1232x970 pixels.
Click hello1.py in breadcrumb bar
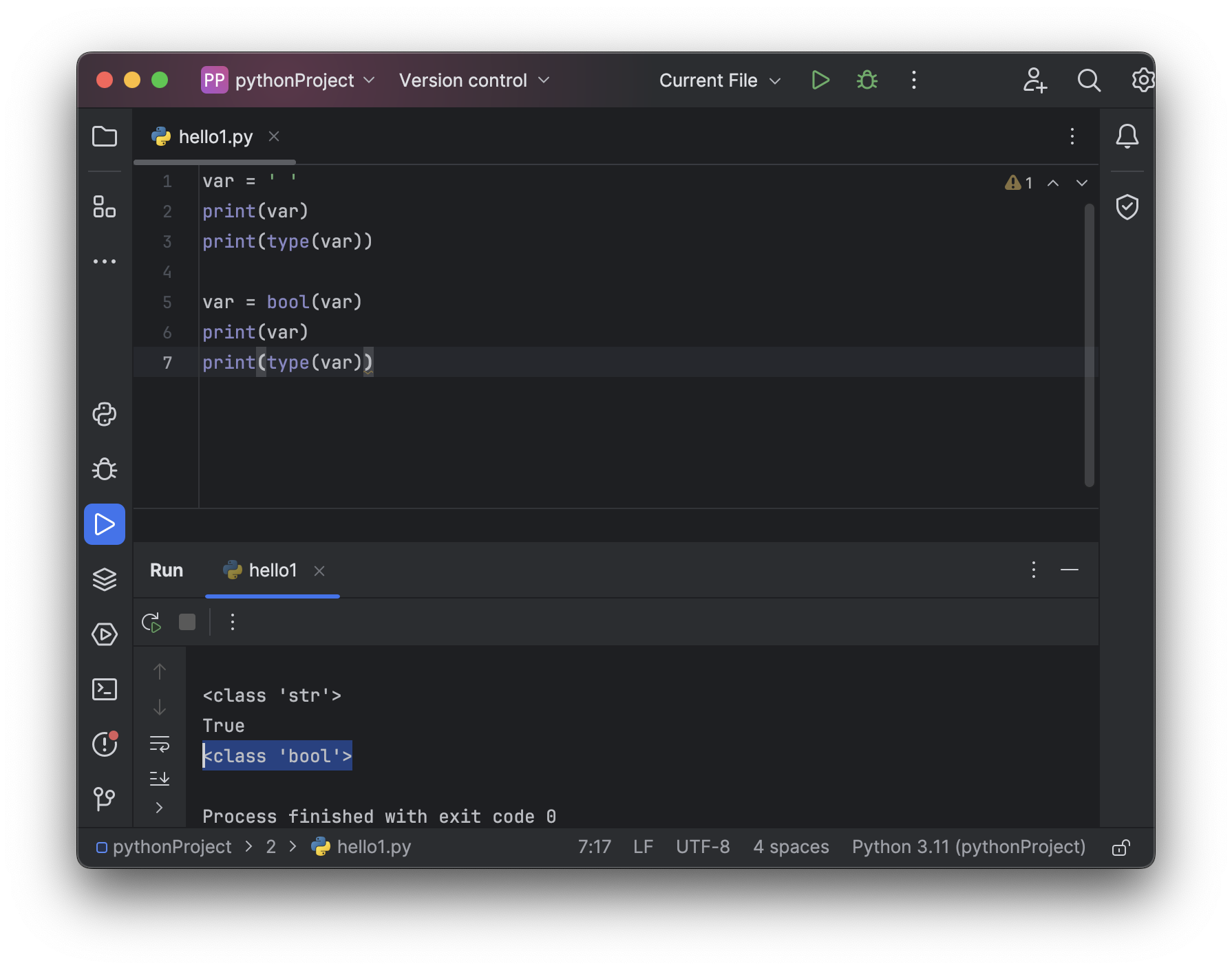(x=361, y=847)
